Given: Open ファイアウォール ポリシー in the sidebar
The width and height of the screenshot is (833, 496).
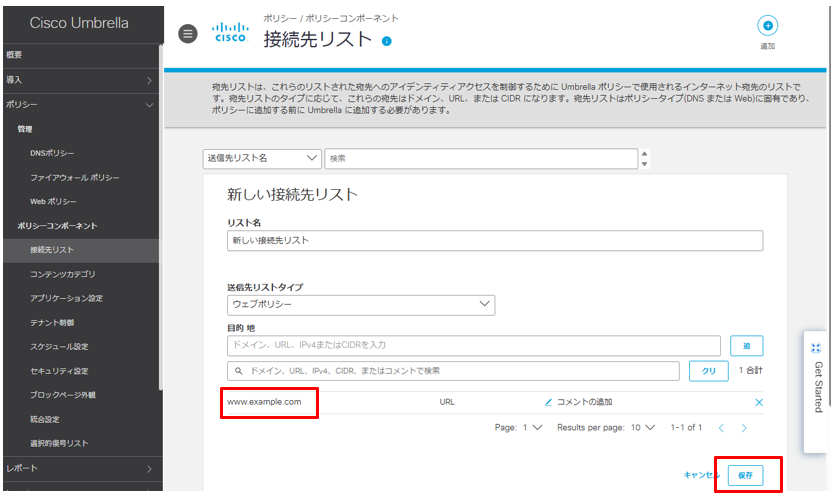Looking at the screenshot, I should click(74, 177).
